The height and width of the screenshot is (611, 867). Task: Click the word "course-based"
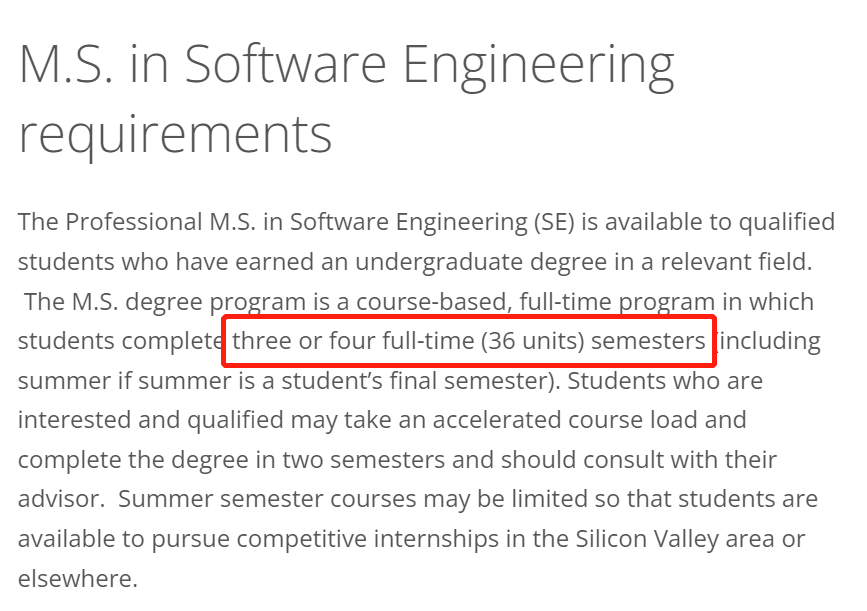431,302
